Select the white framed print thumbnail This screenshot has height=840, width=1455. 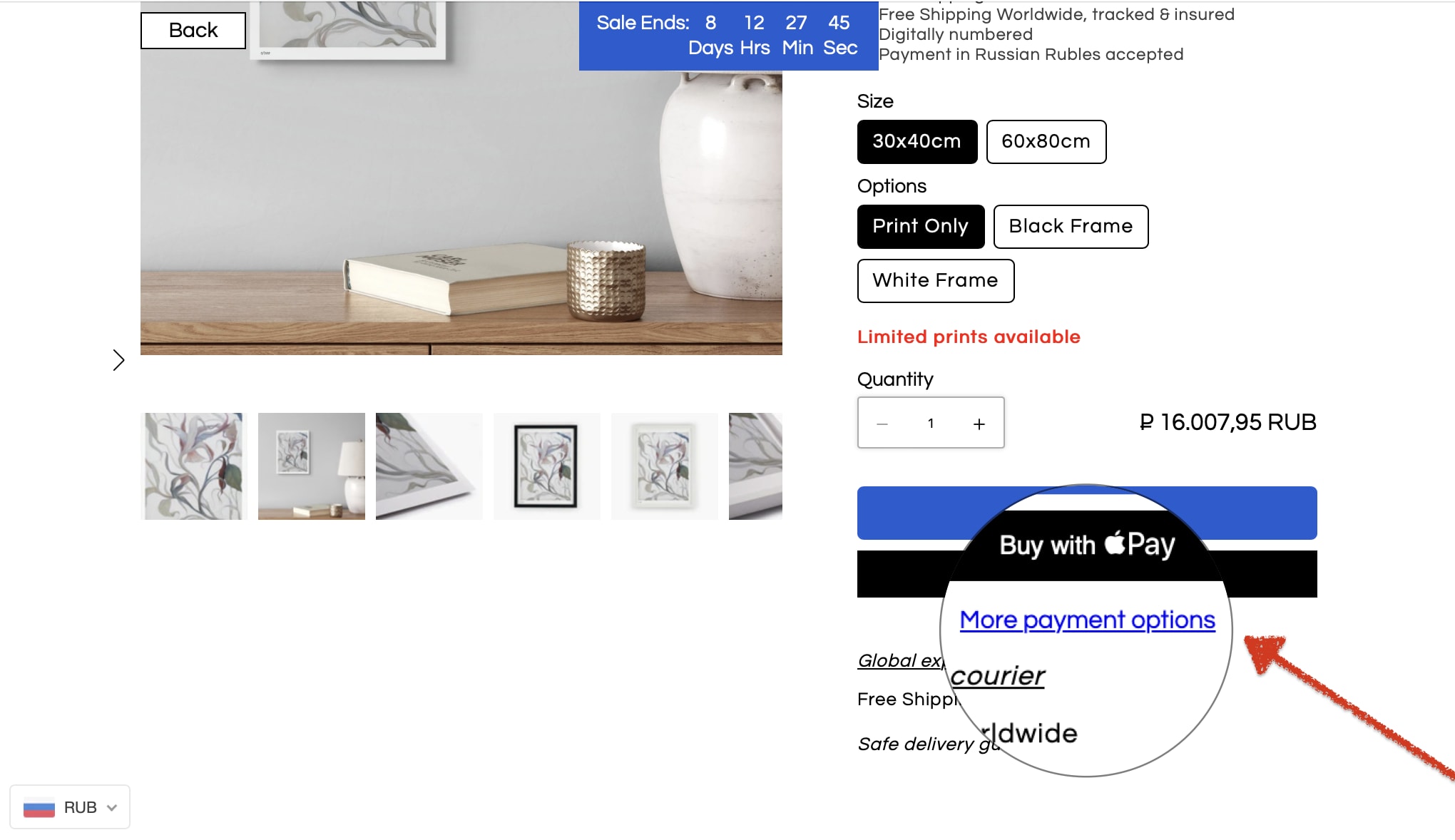(x=665, y=466)
